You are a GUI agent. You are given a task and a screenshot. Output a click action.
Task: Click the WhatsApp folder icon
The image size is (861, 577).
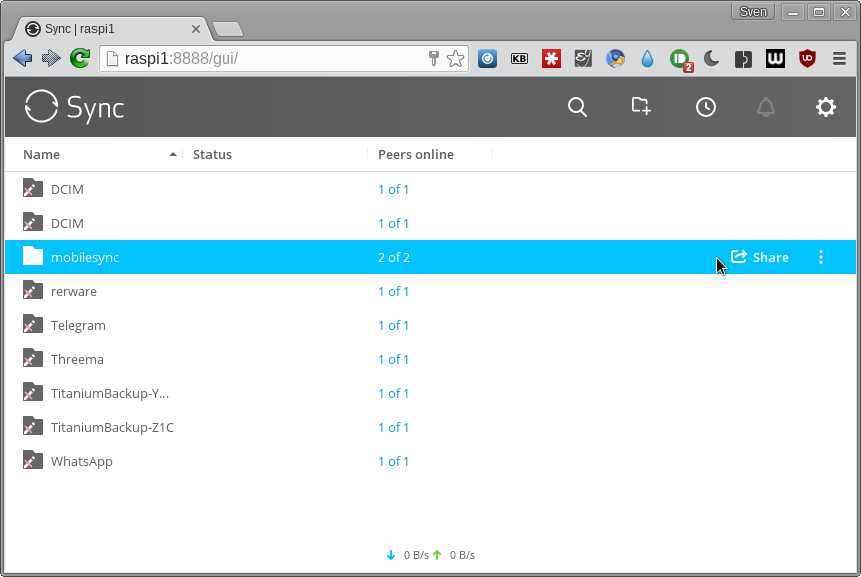(x=31, y=461)
